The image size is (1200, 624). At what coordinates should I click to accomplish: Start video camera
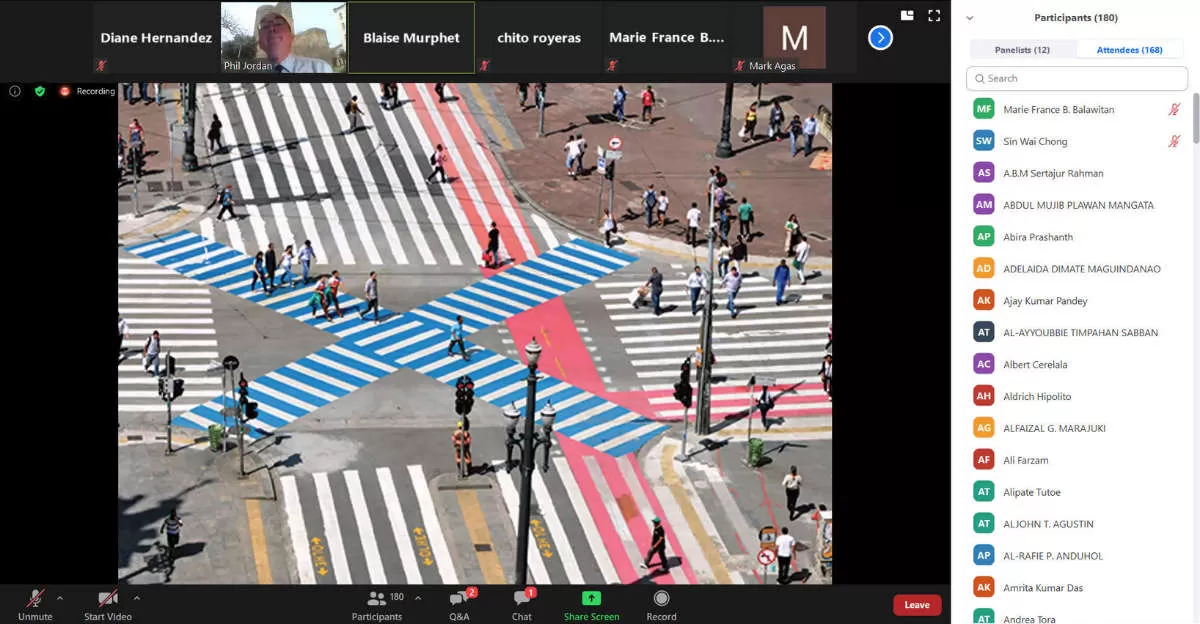(x=107, y=599)
